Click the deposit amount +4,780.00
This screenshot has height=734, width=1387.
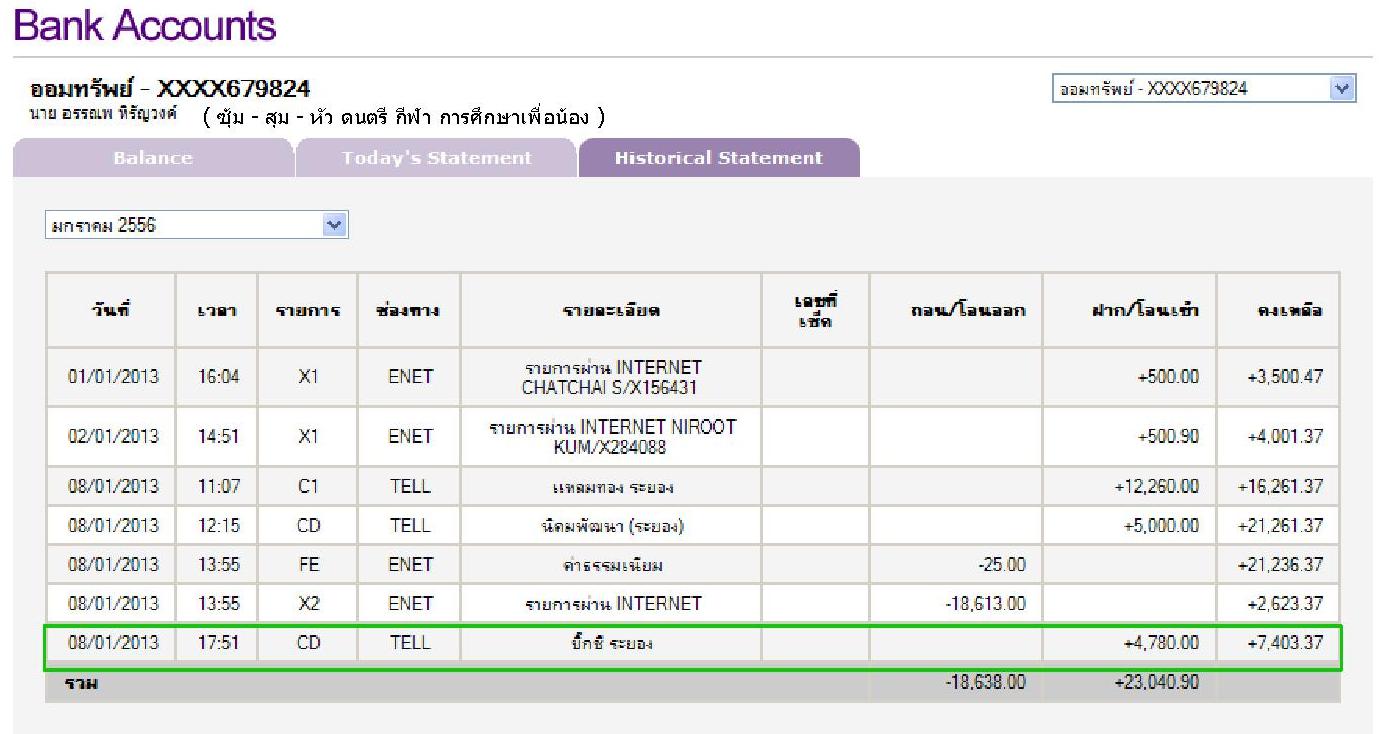pos(1162,643)
